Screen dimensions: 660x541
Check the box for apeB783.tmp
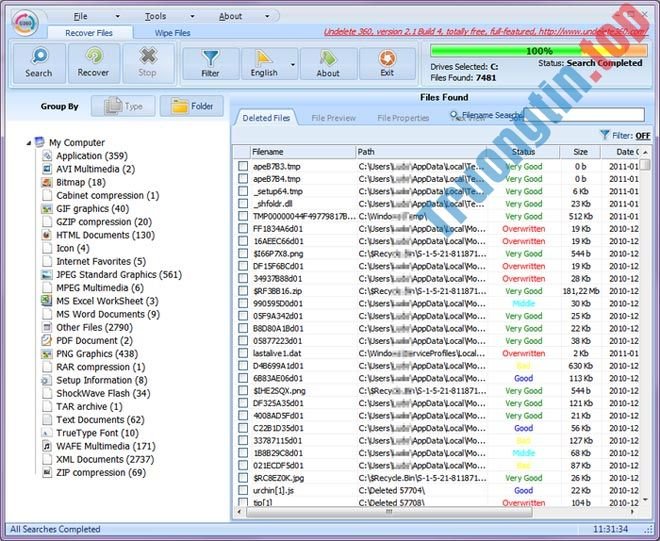click(243, 166)
